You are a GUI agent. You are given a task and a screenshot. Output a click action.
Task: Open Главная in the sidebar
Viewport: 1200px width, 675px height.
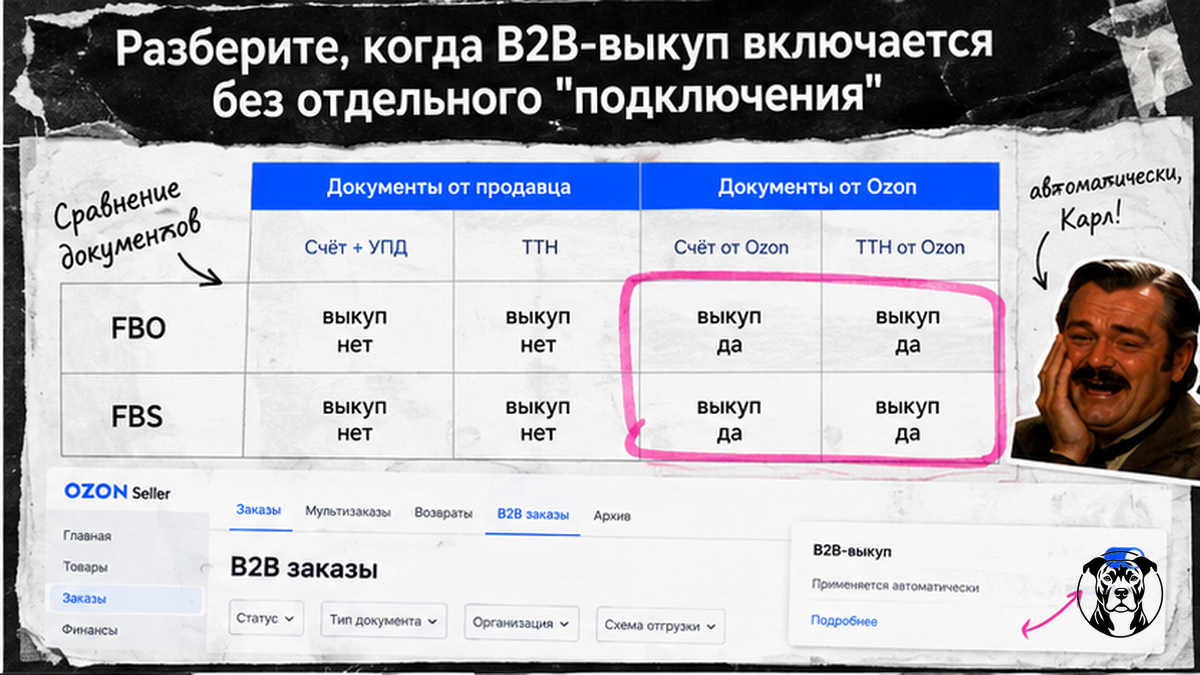(x=87, y=535)
